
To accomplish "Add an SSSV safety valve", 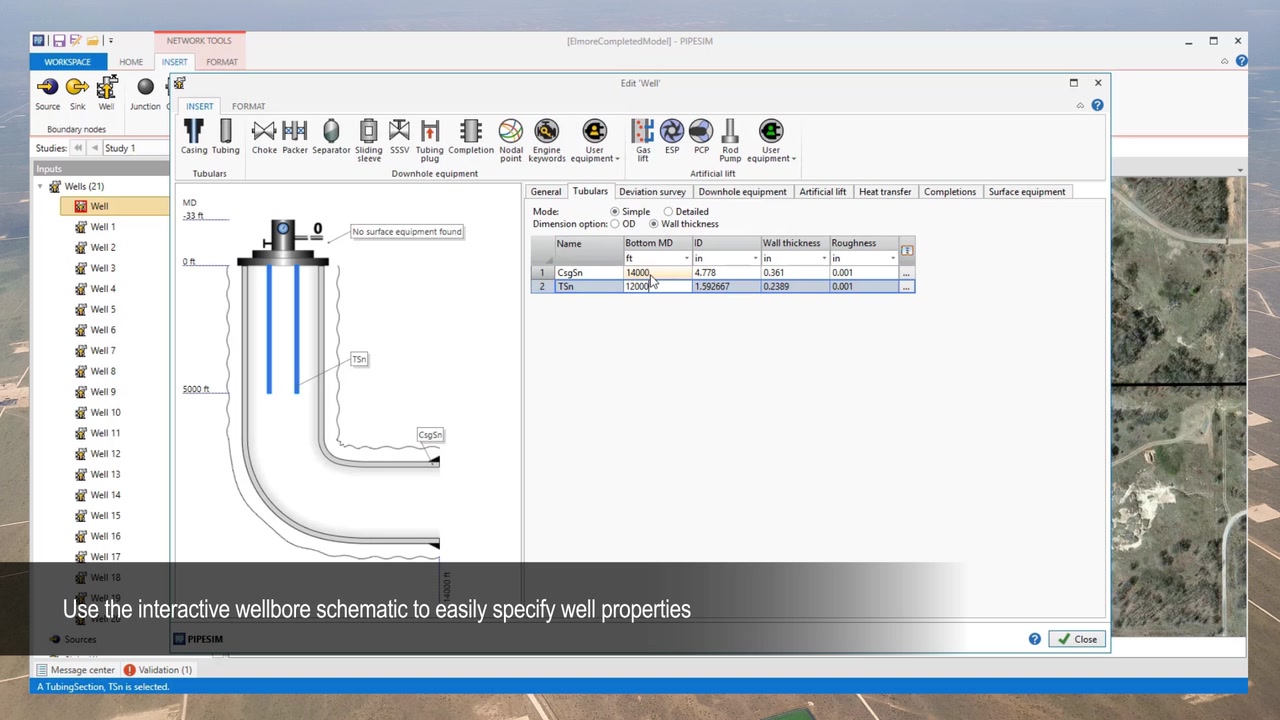I will pyautogui.click(x=399, y=138).
